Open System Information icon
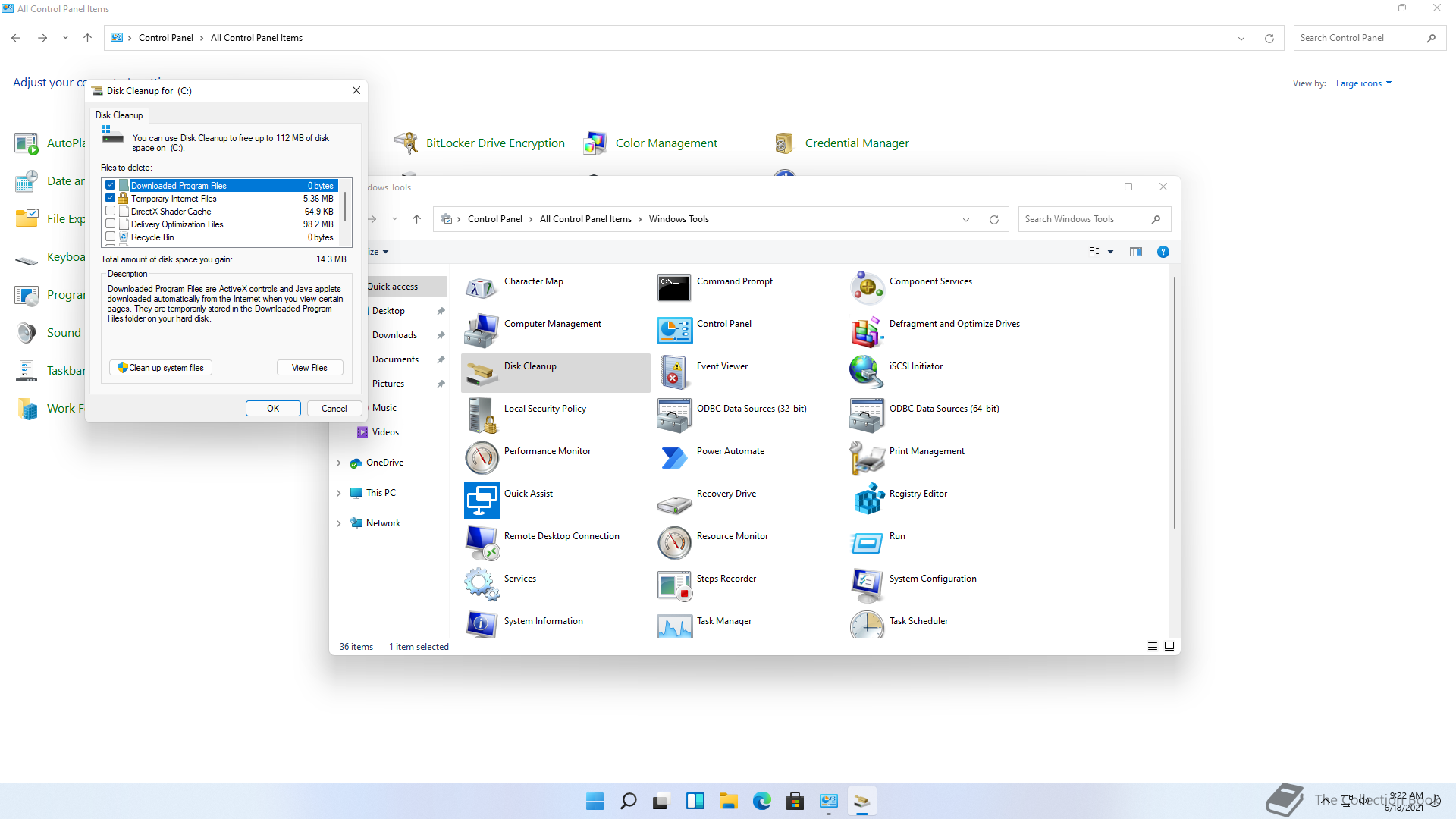Screen dimensions: 1456x819 click(x=482, y=624)
